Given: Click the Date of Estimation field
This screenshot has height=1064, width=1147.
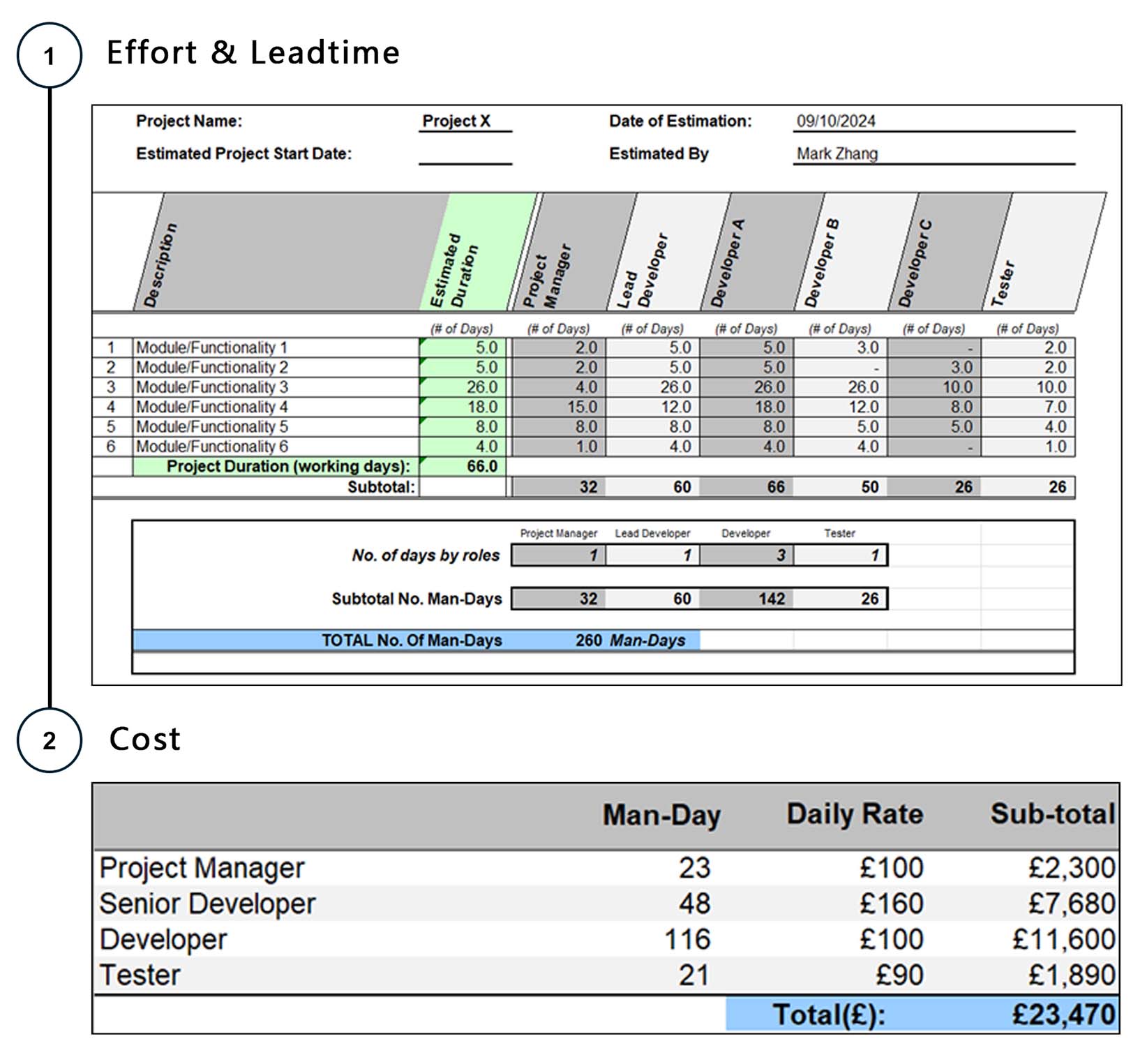Looking at the screenshot, I should pos(932,121).
